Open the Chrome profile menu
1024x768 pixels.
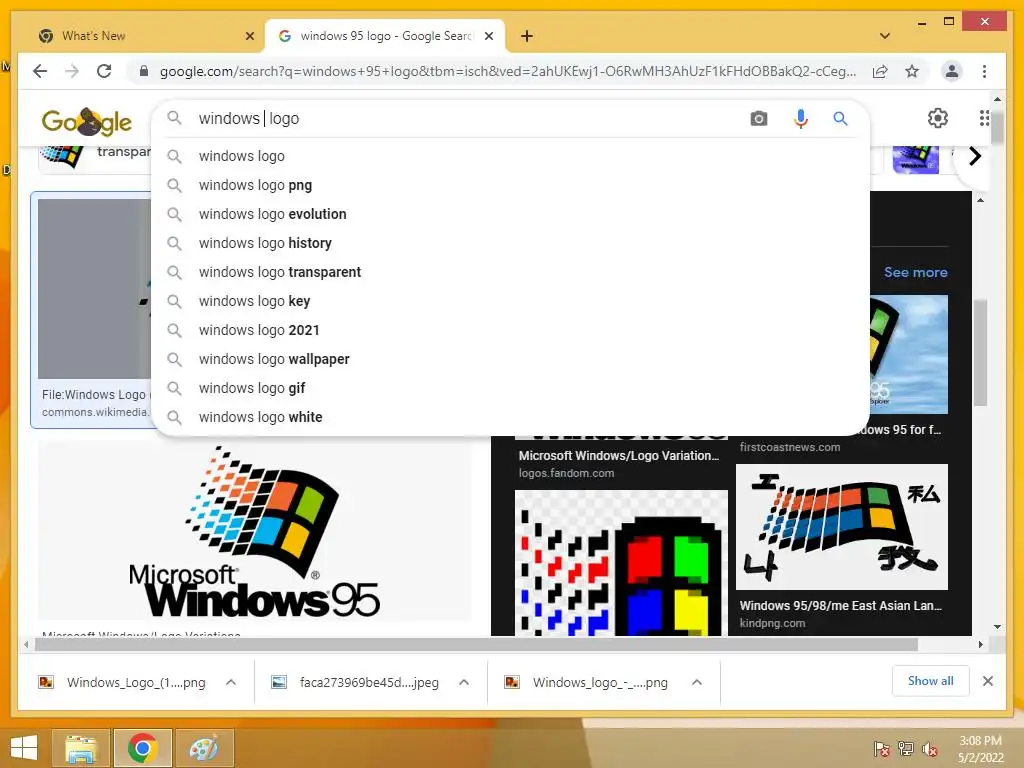[x=952, y=71]
